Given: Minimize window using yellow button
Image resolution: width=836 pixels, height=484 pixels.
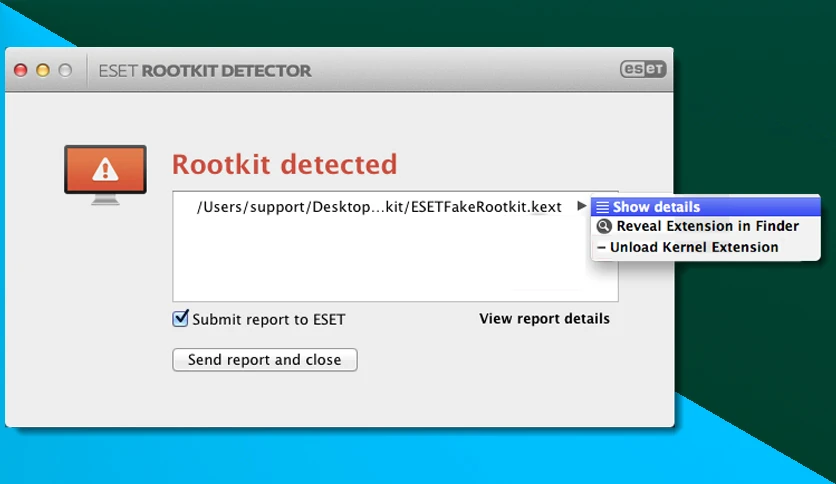Looking at the screenshot, I should click(x=43, y=70).
